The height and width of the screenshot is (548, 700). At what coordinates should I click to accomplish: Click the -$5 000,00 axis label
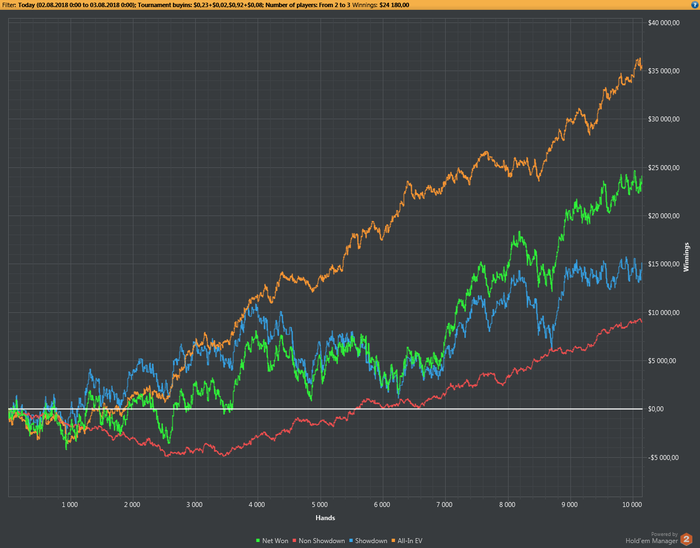[x=664, y=458]
